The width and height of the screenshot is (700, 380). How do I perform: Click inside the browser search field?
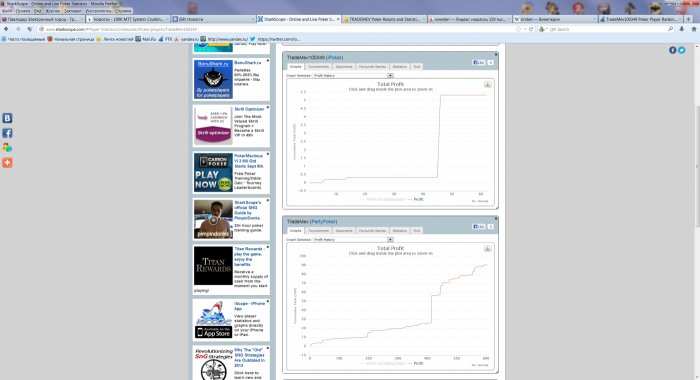pos(607,29)
